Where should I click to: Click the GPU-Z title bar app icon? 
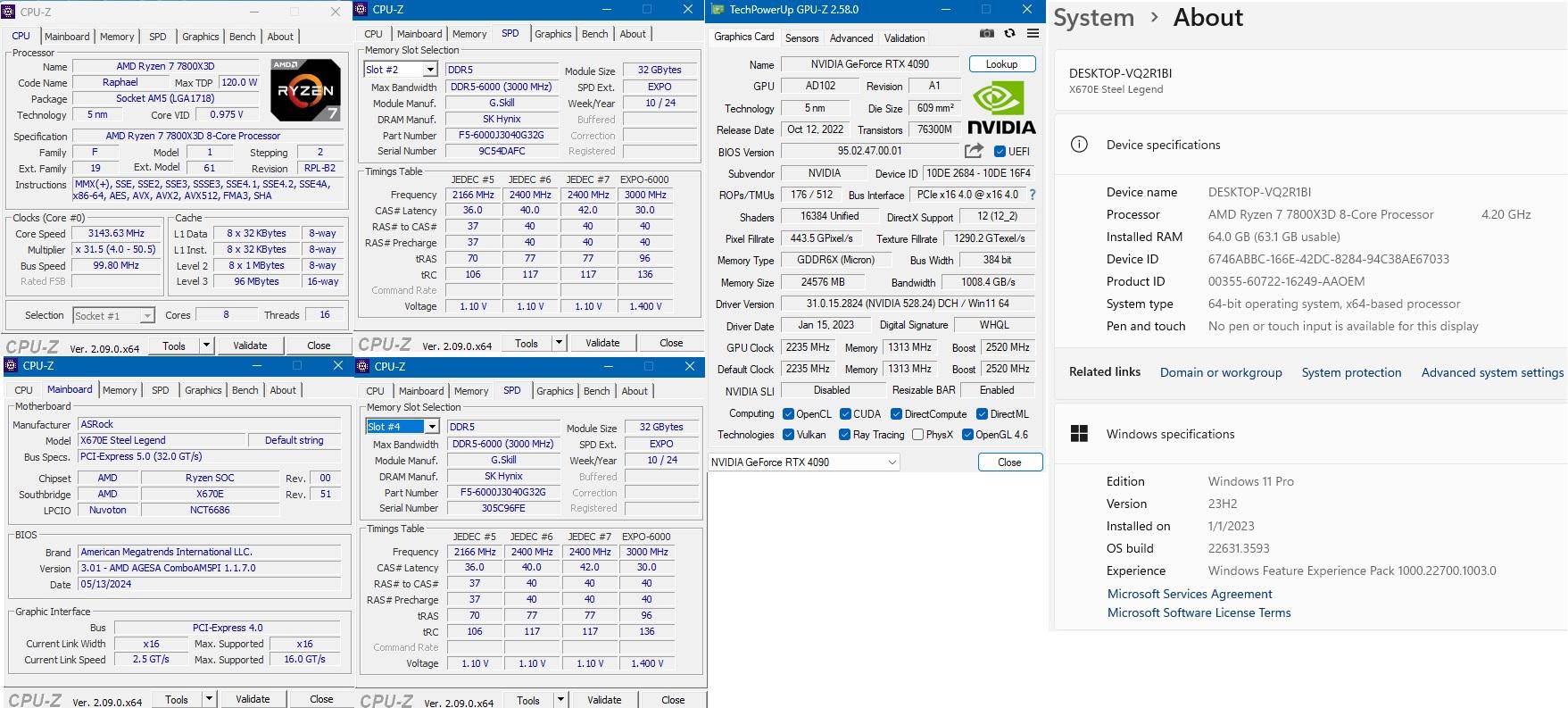pos(718,10)
